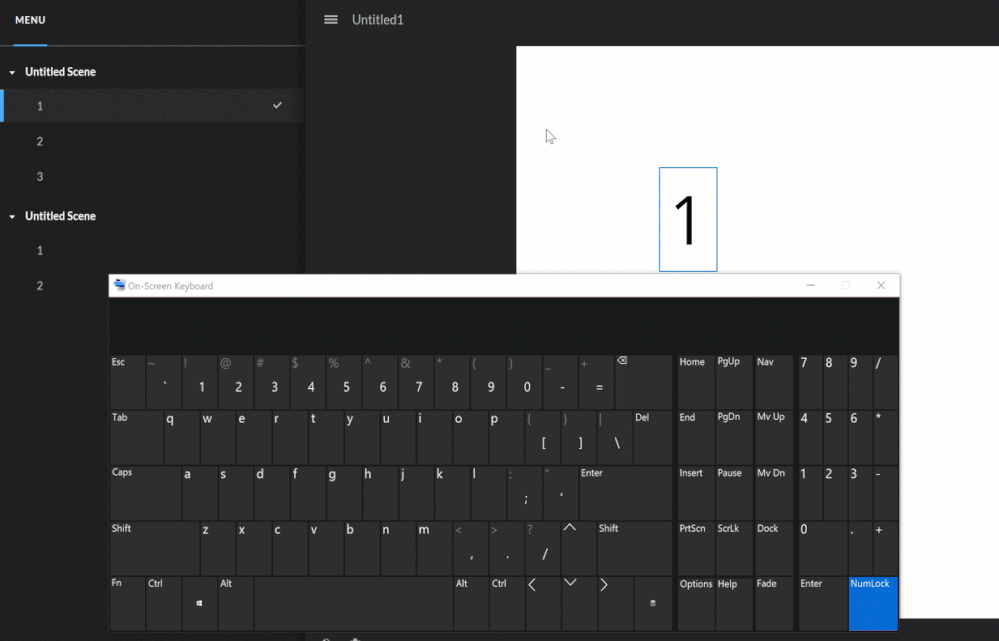999x641 pixels.
Task: Collapse the second Untitled Scene group
Action: point(12,217)
